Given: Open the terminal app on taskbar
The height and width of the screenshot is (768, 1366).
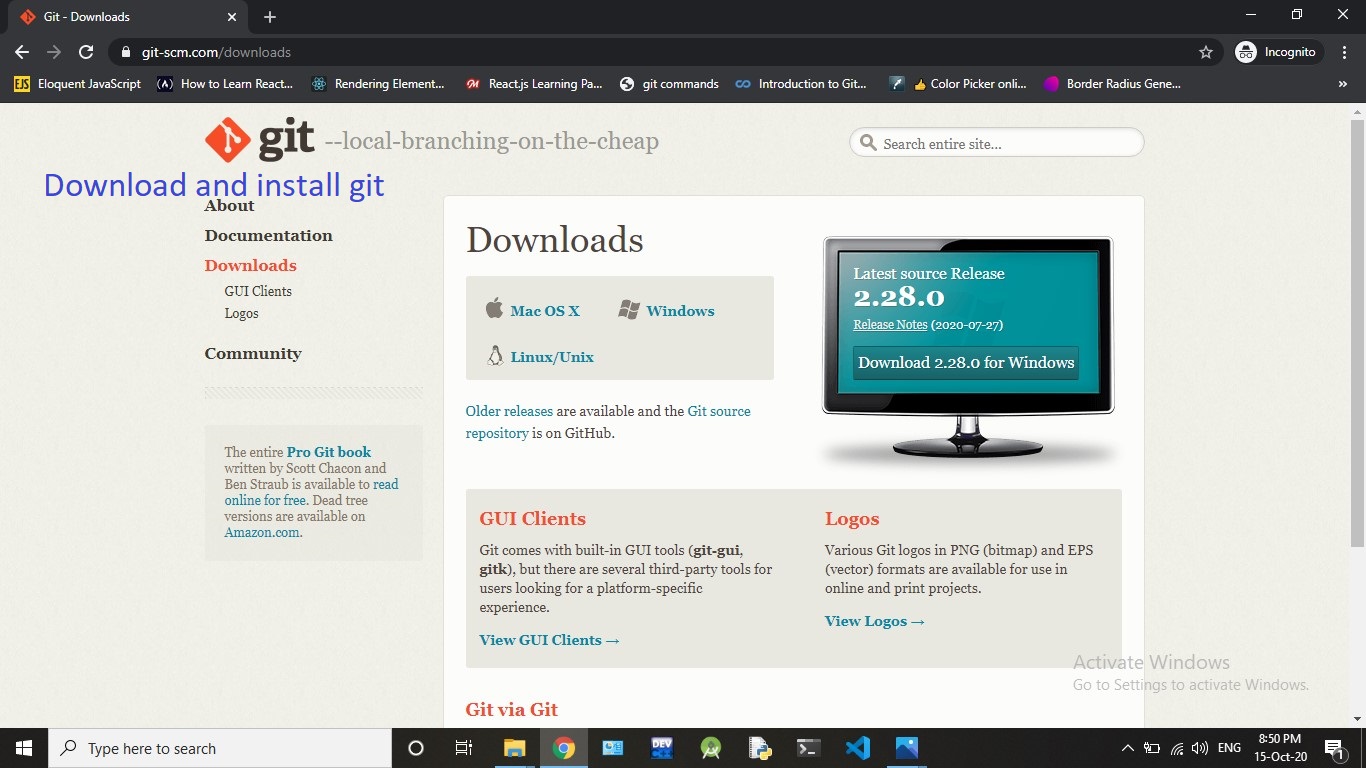Looking at the screenshot, I should point(808,748).
